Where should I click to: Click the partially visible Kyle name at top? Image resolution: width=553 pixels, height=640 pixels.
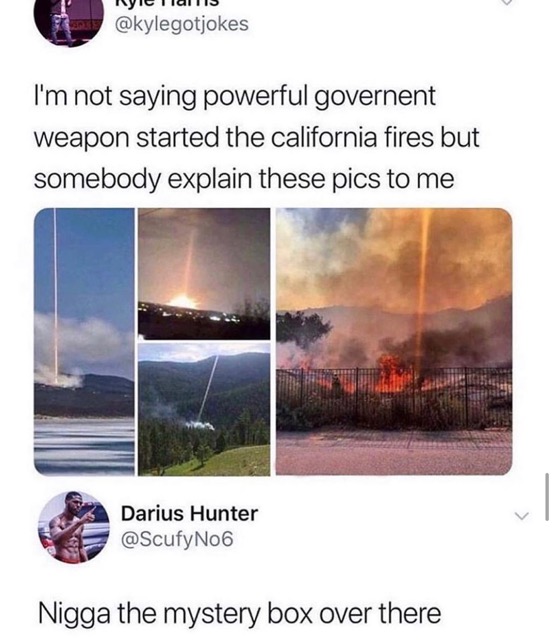pos(168,3)
